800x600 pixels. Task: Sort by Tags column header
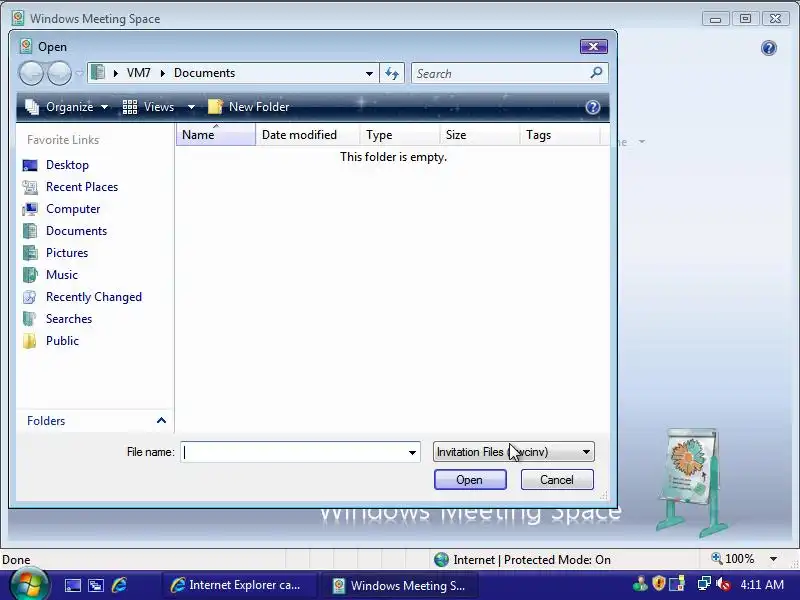click(559, 135)
